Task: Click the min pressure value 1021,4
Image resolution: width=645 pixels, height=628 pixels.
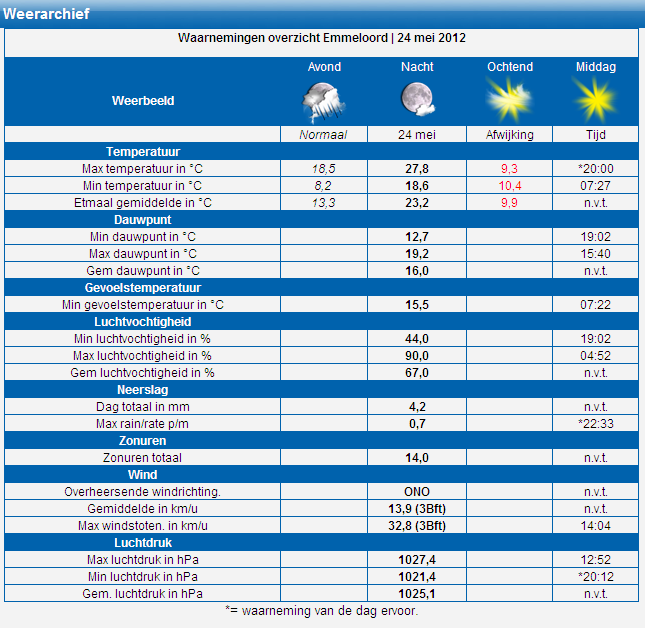Action: 417,577
